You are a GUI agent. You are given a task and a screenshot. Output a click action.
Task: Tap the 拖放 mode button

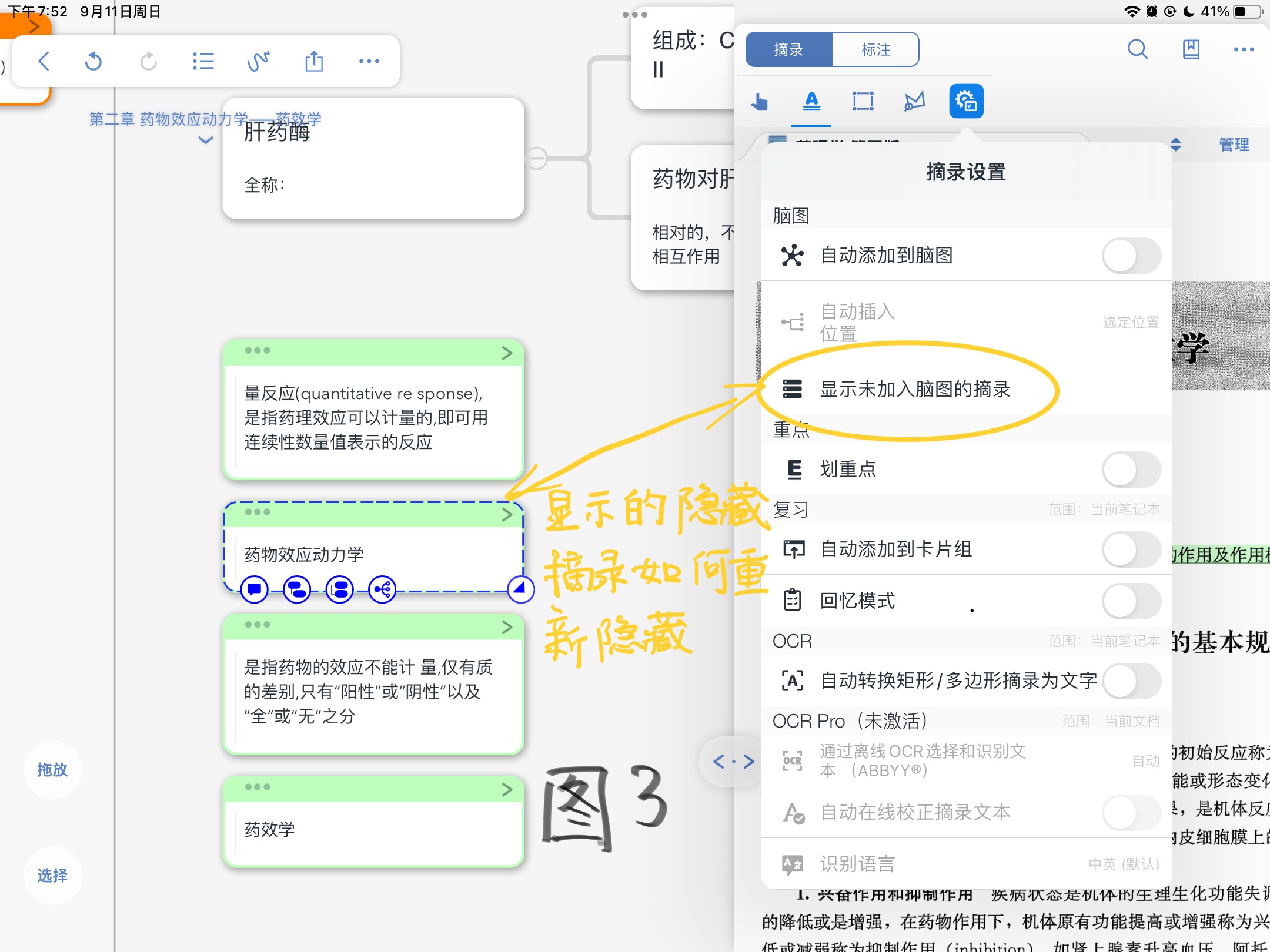tap(52, 770)
